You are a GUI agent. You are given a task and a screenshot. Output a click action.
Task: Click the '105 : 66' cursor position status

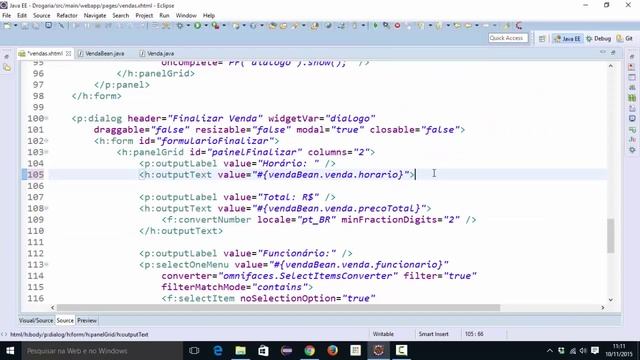tap(474, 334)
